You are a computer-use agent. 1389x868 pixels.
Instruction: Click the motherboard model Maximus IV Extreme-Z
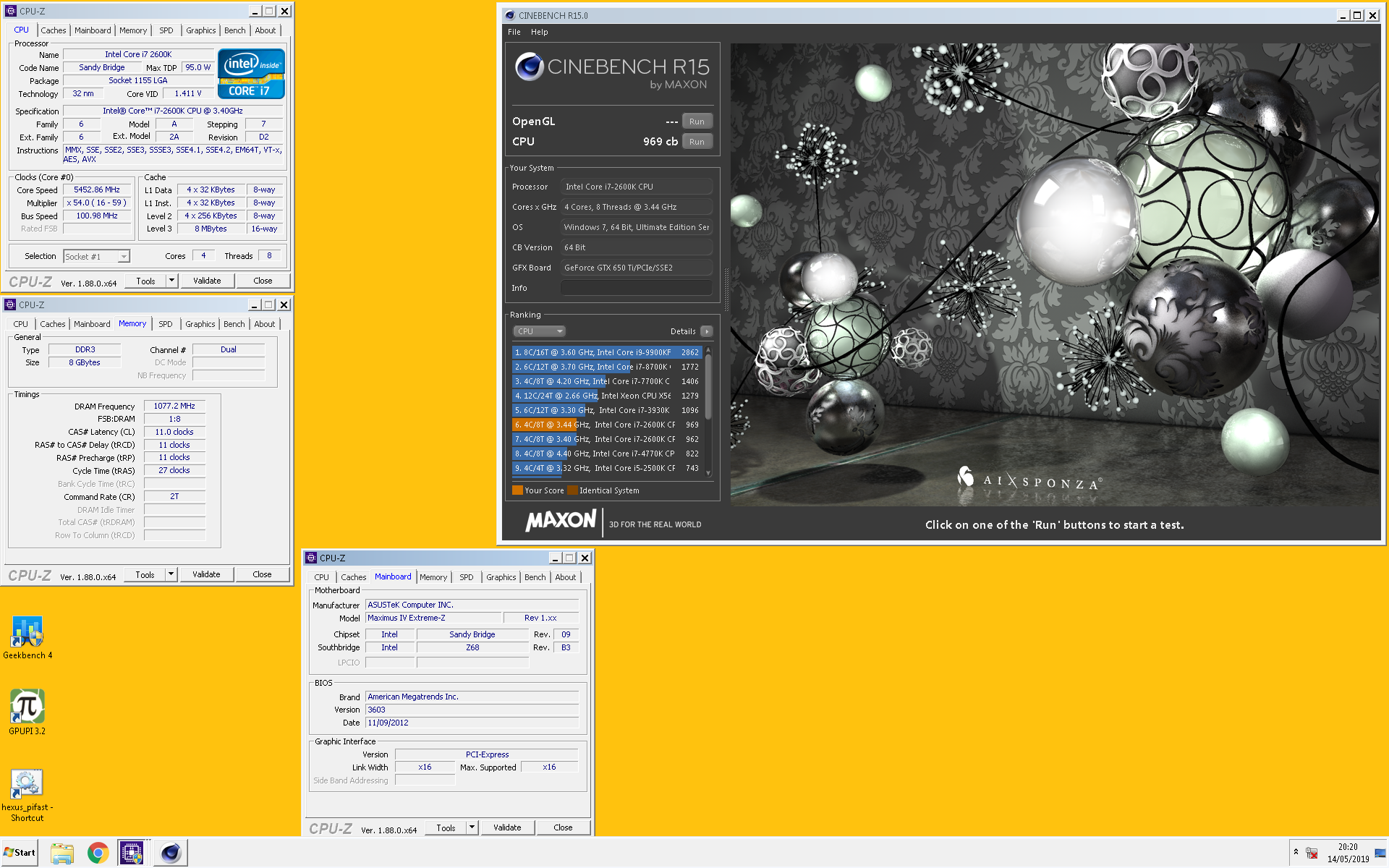[433, 618]
